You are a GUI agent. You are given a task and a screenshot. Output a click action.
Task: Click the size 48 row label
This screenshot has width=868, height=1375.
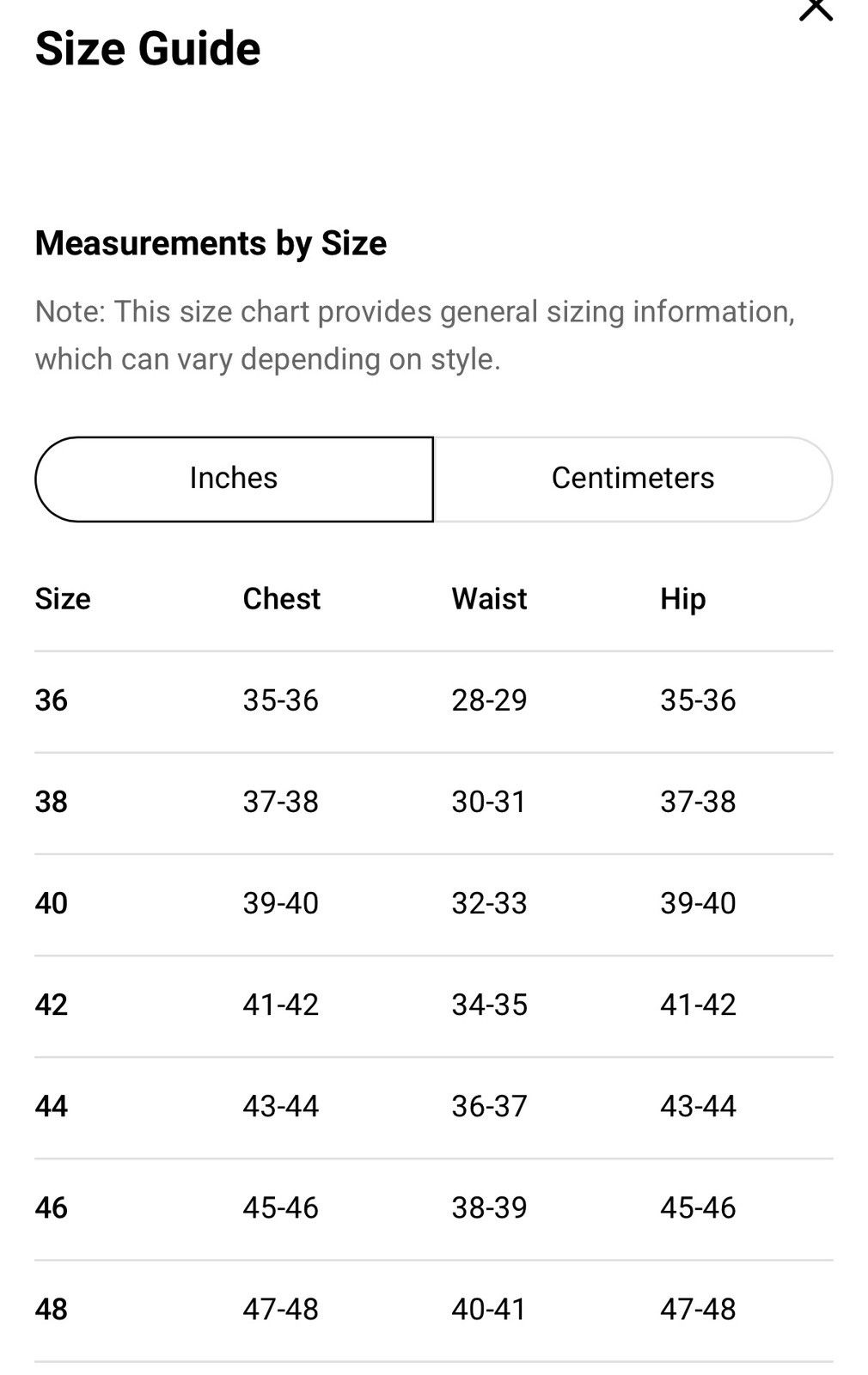(x=51, y=1309)
